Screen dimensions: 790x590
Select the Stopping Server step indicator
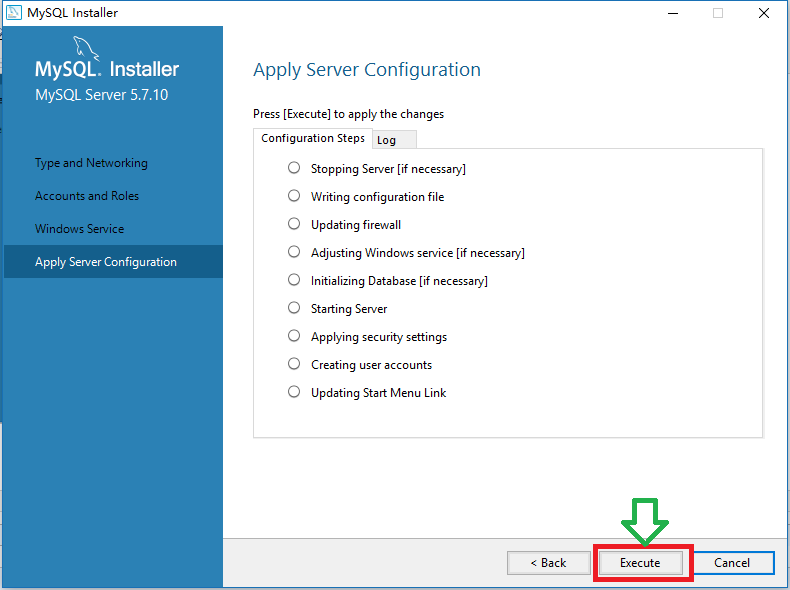point(294,168)
